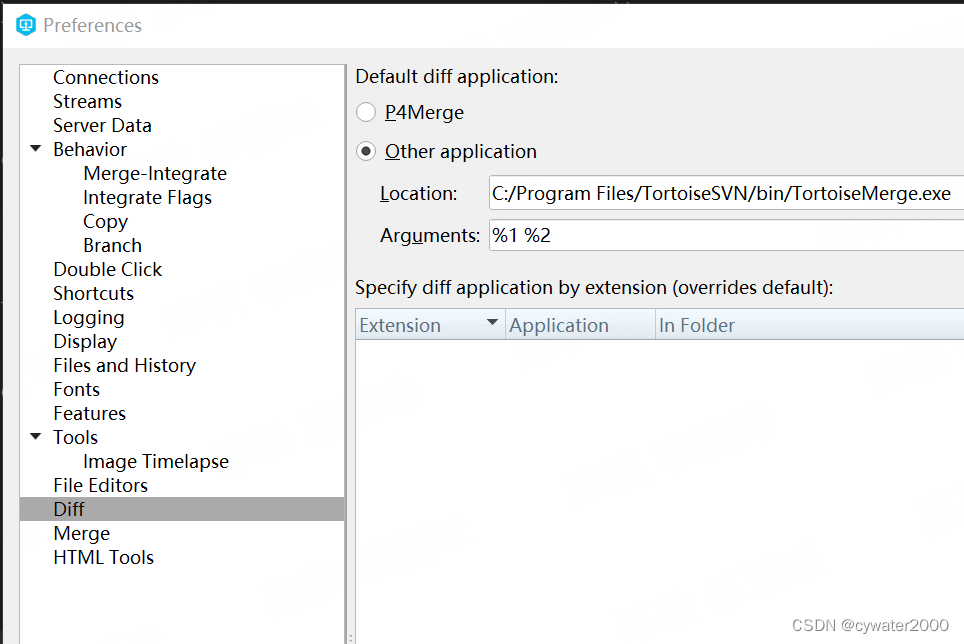The height and width of the screenshot is (644, 964).
Task: Open the Streams preferences page
Action: click(x=87, y=101)
